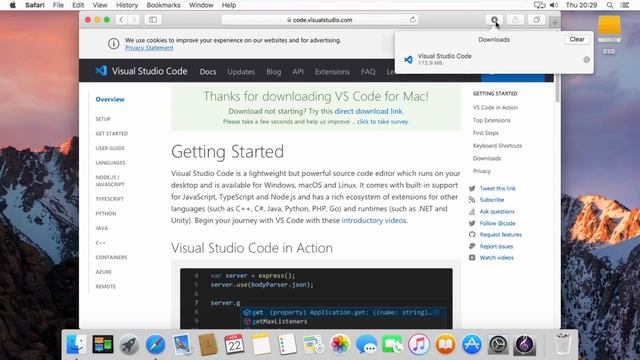This screenshot has height=360, width=640.
Task: Toggle the Safari sidebar button
Action: [x=153, y=20]
